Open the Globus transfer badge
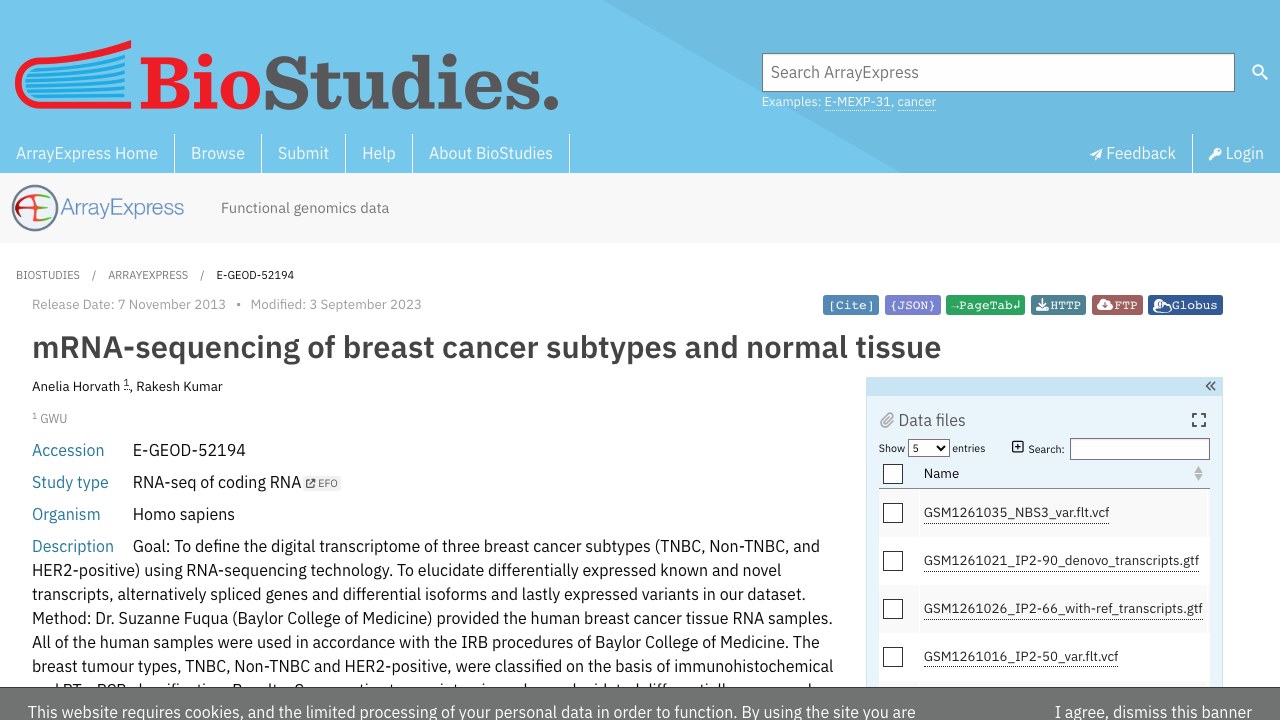1280x720 pixels. (x=1185, y=305)
